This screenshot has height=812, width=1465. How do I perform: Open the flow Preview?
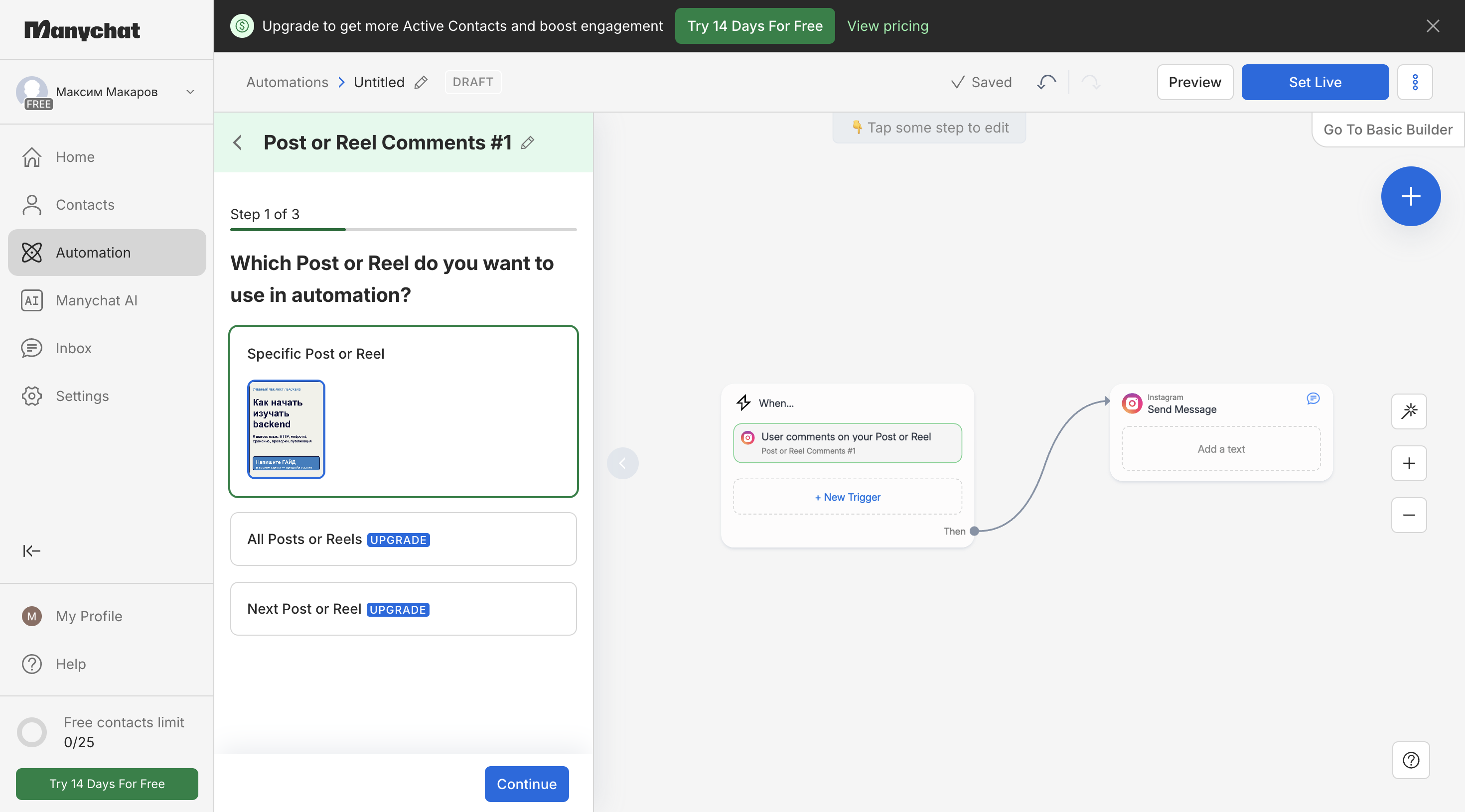[1195, 83]
